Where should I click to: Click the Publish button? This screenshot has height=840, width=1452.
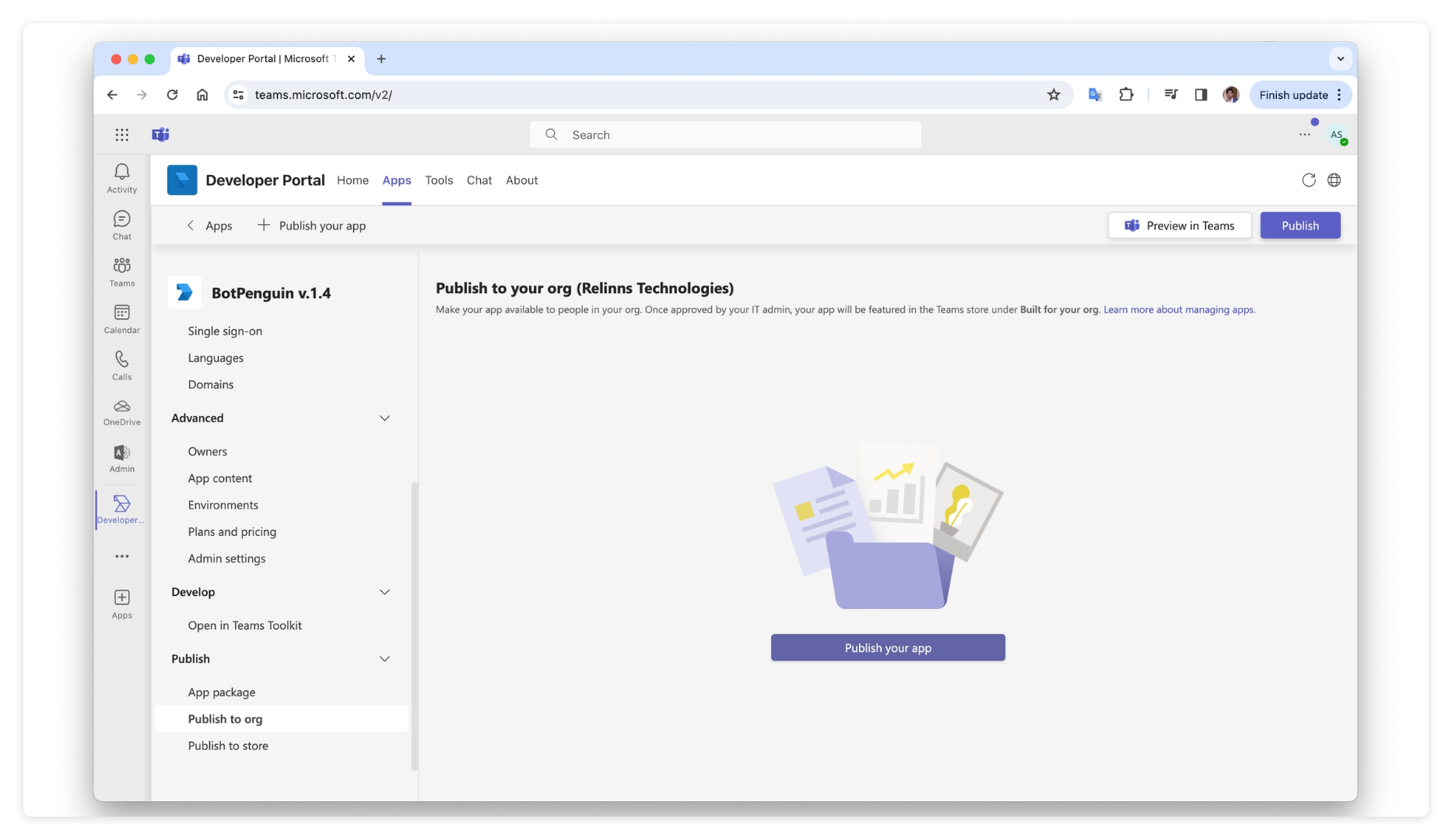(1299, 226)
